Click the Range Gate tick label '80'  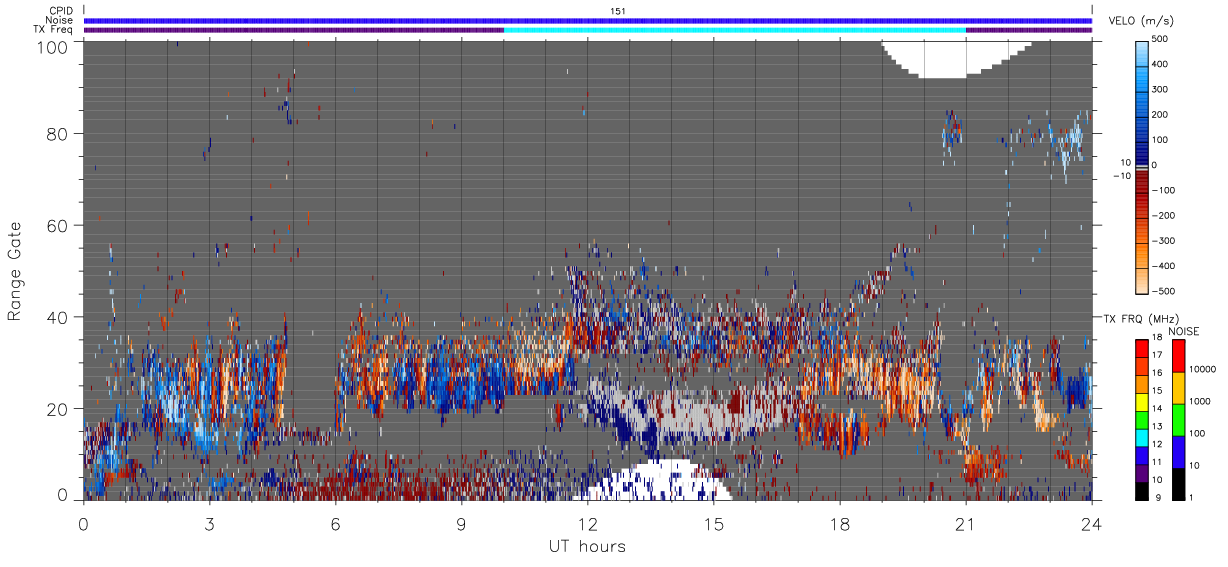(x=57, y=133)
